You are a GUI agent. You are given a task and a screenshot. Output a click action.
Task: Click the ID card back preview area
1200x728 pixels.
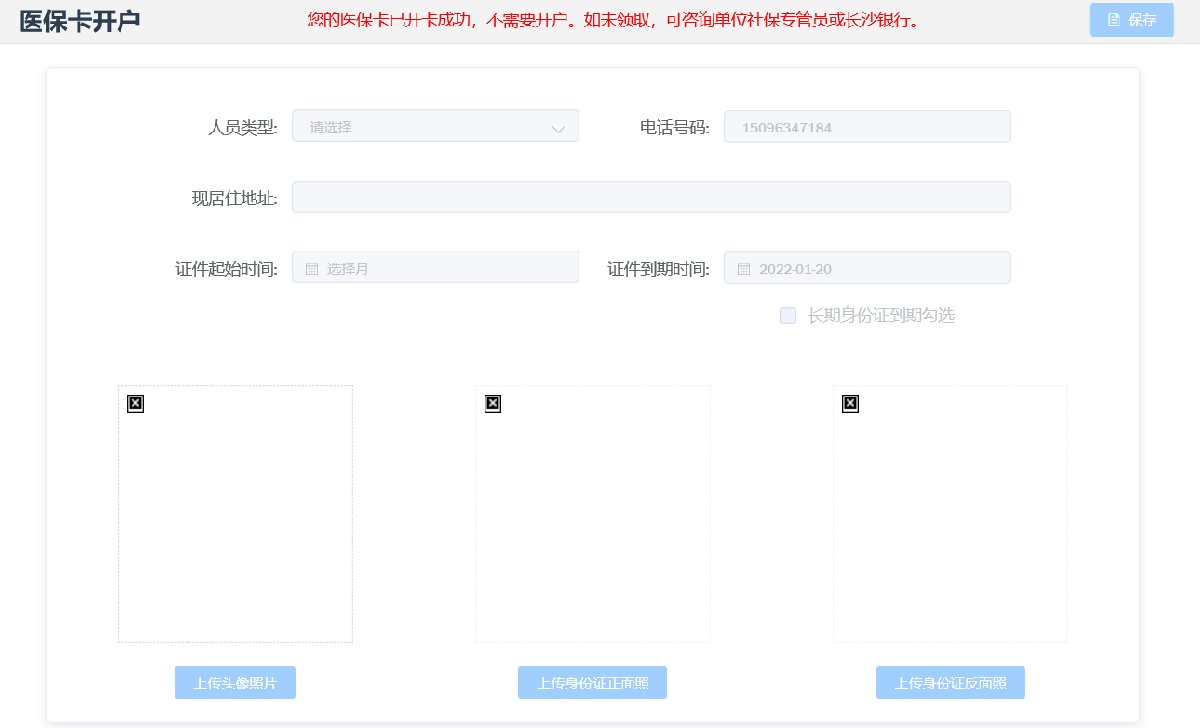pos(950,514)
